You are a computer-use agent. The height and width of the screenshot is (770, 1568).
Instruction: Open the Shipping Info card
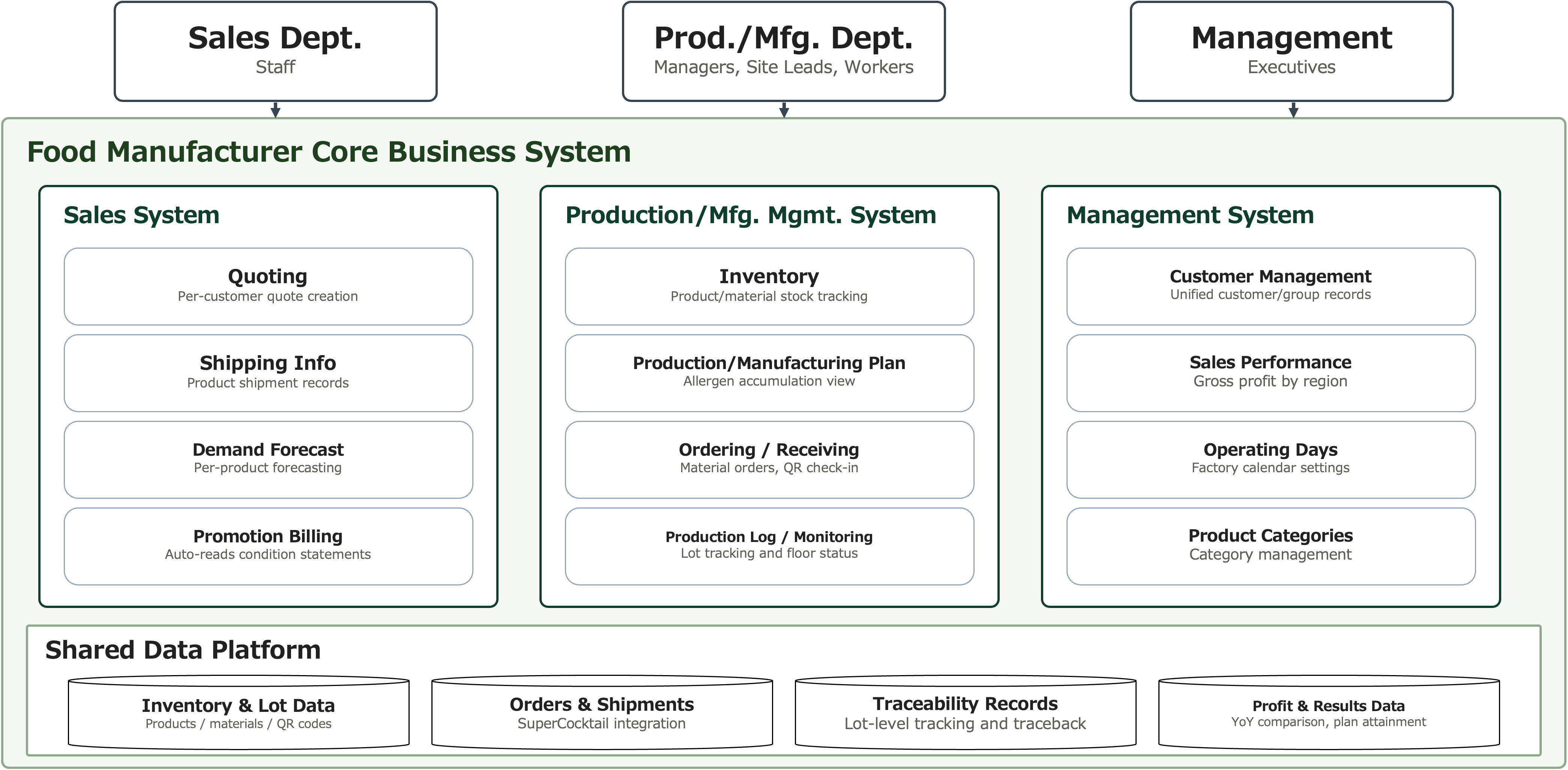pos(269,373)
